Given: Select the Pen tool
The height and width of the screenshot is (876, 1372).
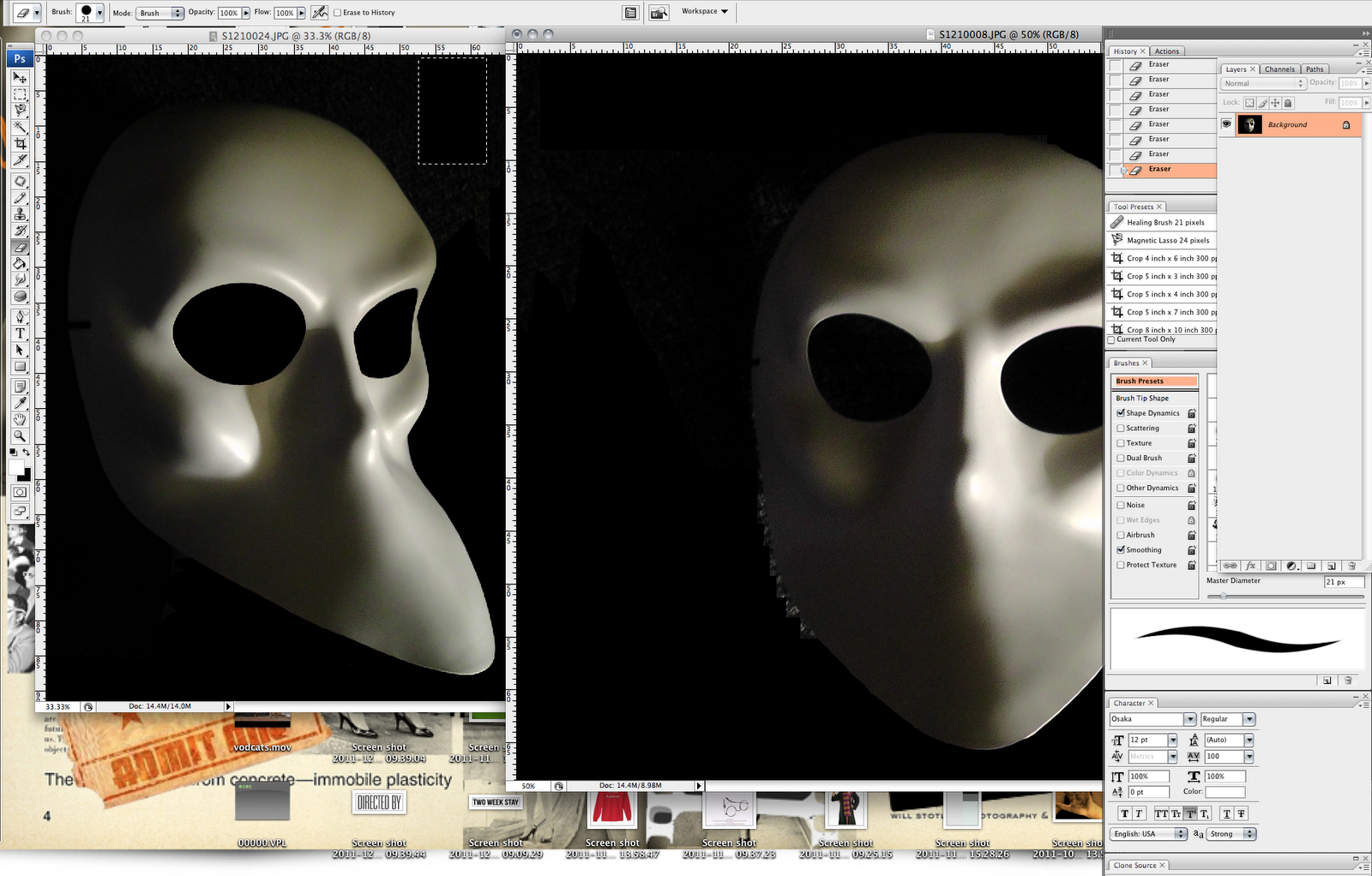Looking at the screenshot, I should click(20, 317).
